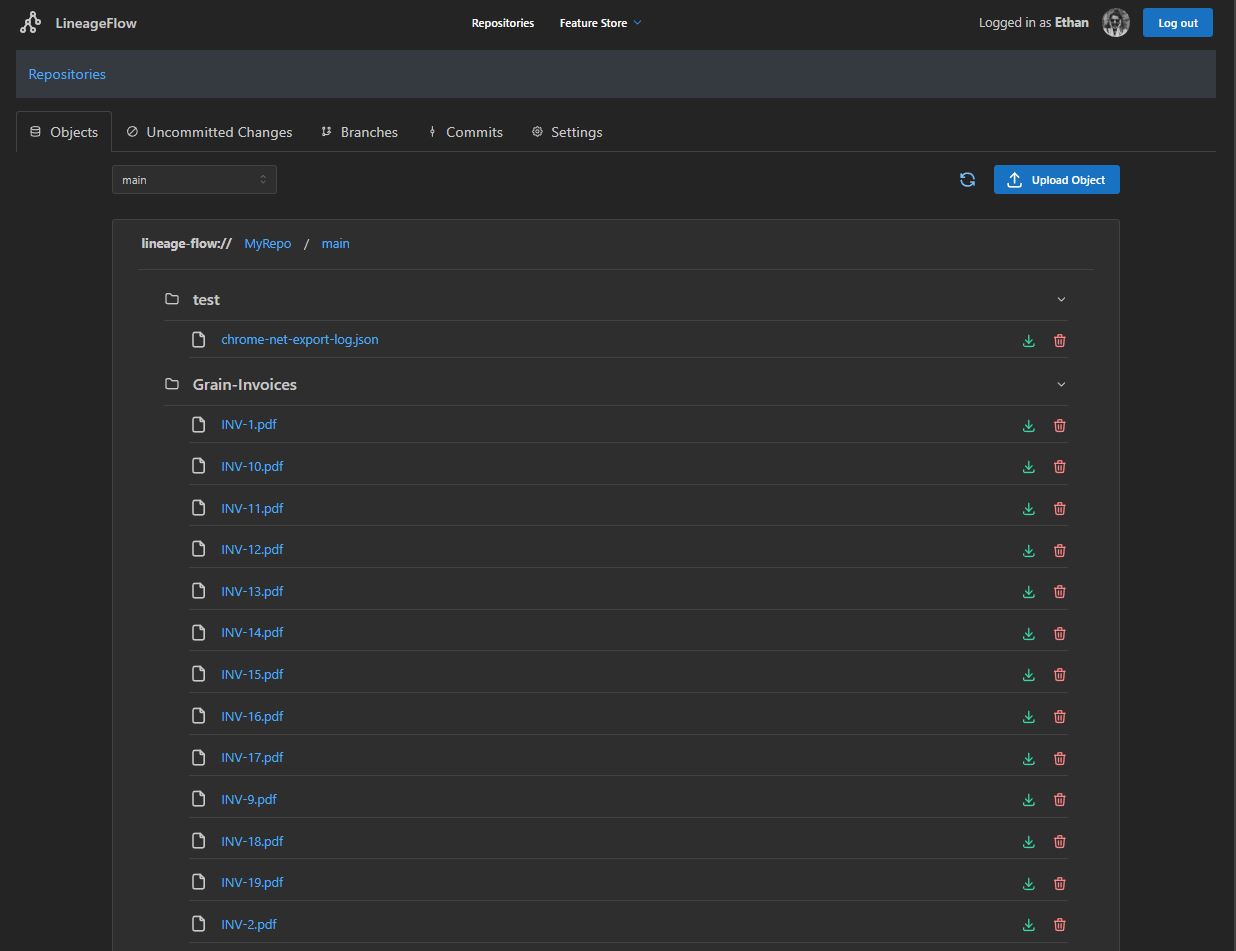Collapse the test folder chevron
Screen dimensions: 1236x951
pos(1061,300)
